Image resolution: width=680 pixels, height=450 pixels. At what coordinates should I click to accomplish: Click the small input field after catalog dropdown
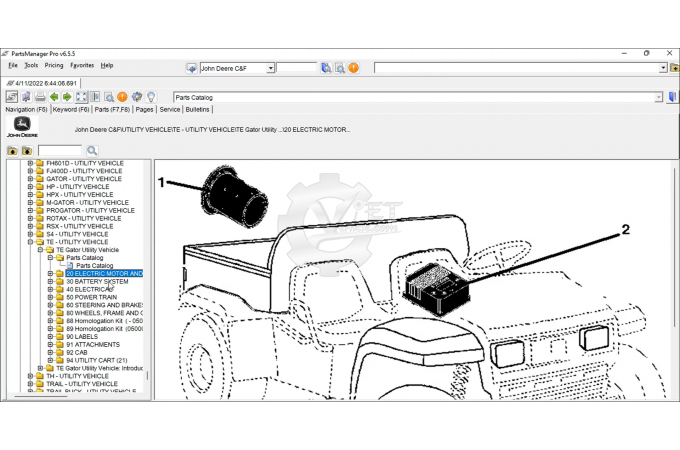tap(297, 68)
